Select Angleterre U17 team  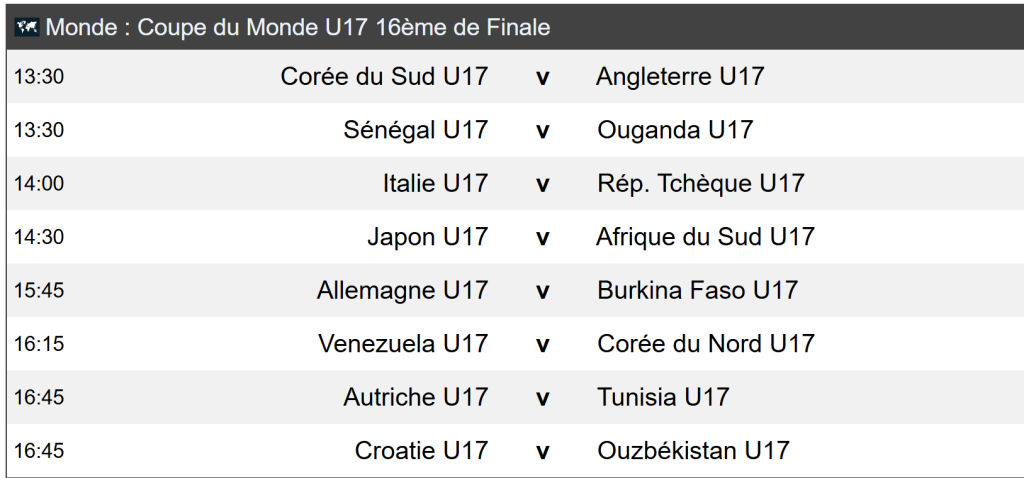click(x=680, y=77)
